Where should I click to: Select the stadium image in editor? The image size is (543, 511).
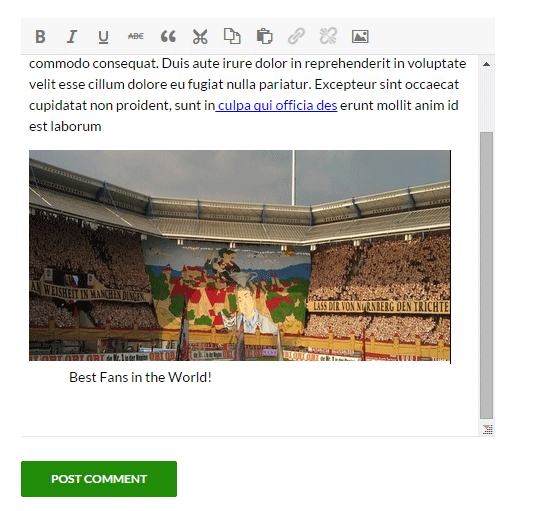click(x=240, y=257)
